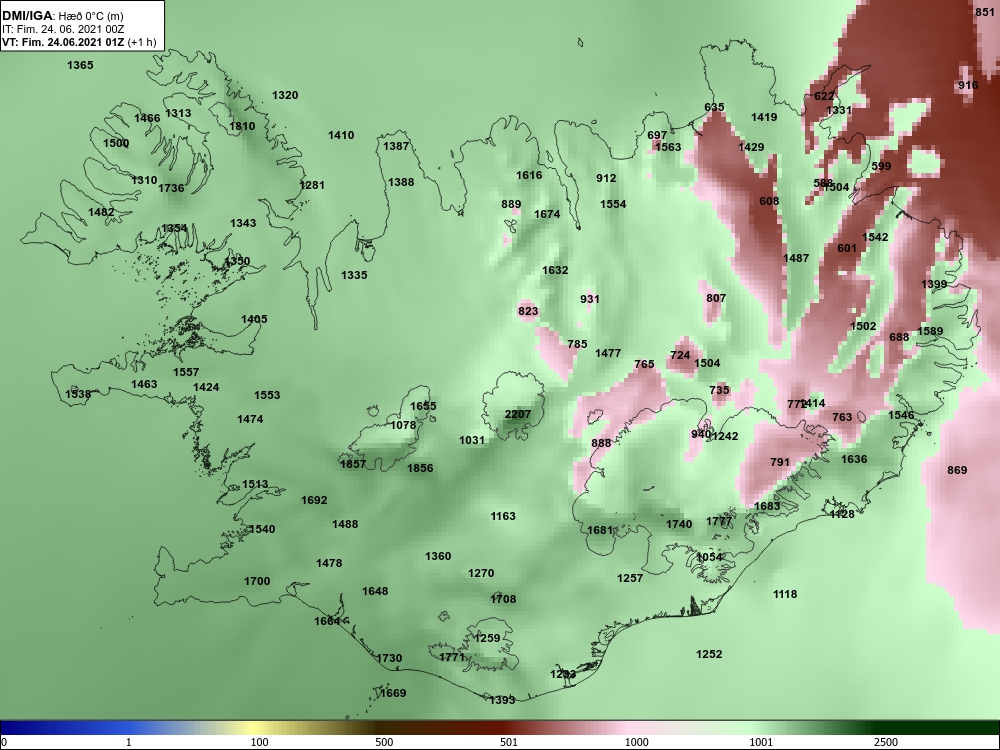This screenshot has width=1000, height=750.
Task: Click the map value 1557
Action: tap(186, 372)
